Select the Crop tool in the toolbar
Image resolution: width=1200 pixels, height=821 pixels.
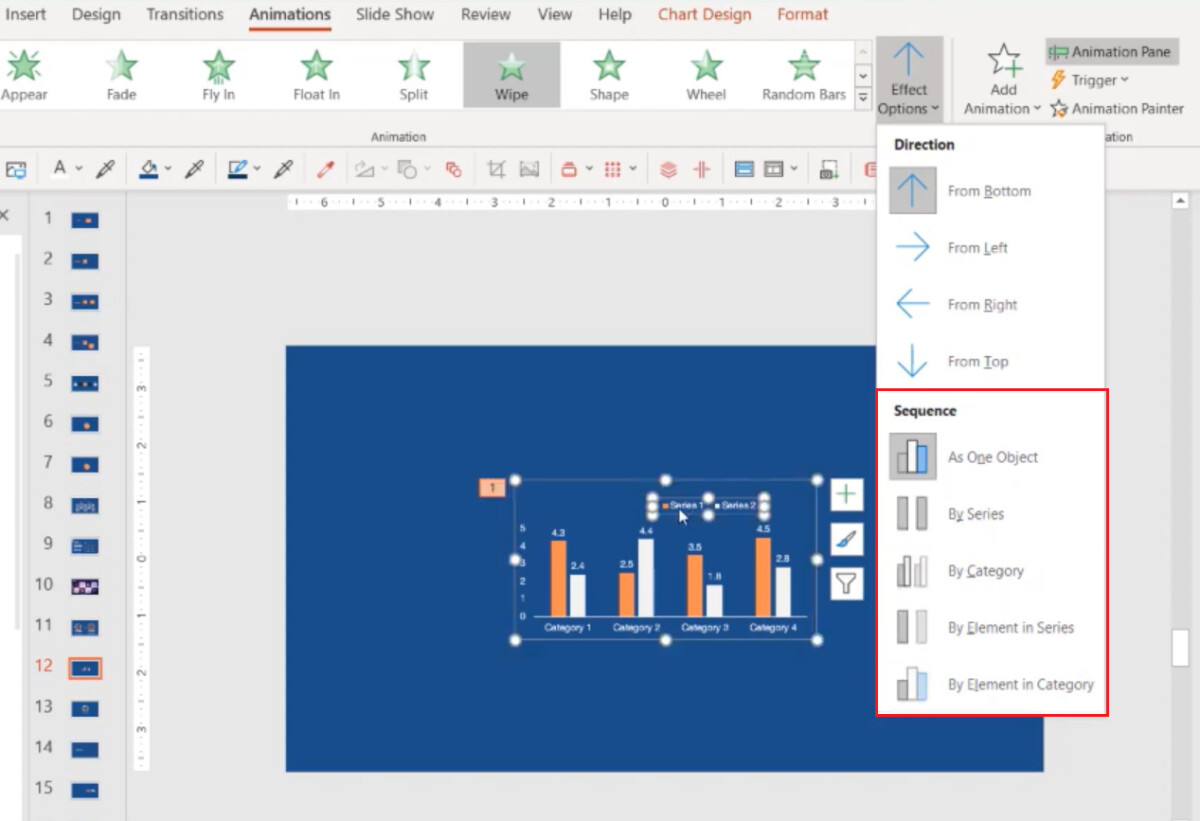[495, 168]
